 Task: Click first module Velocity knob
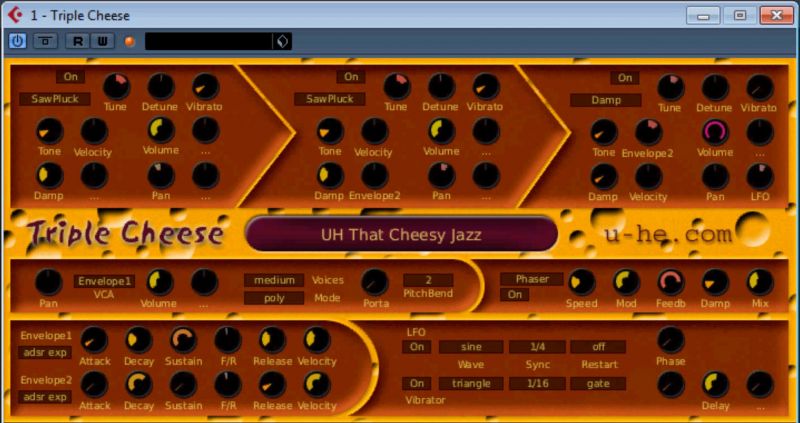tap(94, 131)
